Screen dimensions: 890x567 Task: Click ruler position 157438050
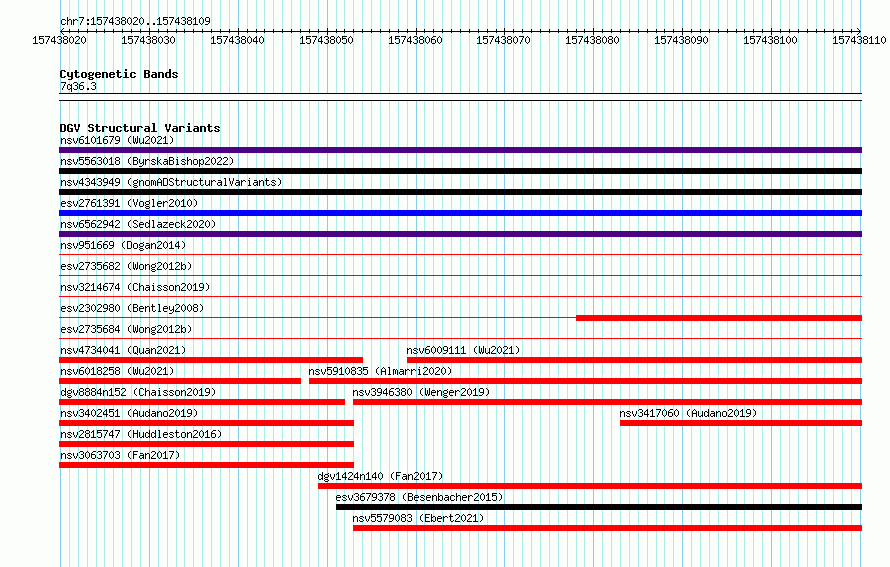click(326, 40)
